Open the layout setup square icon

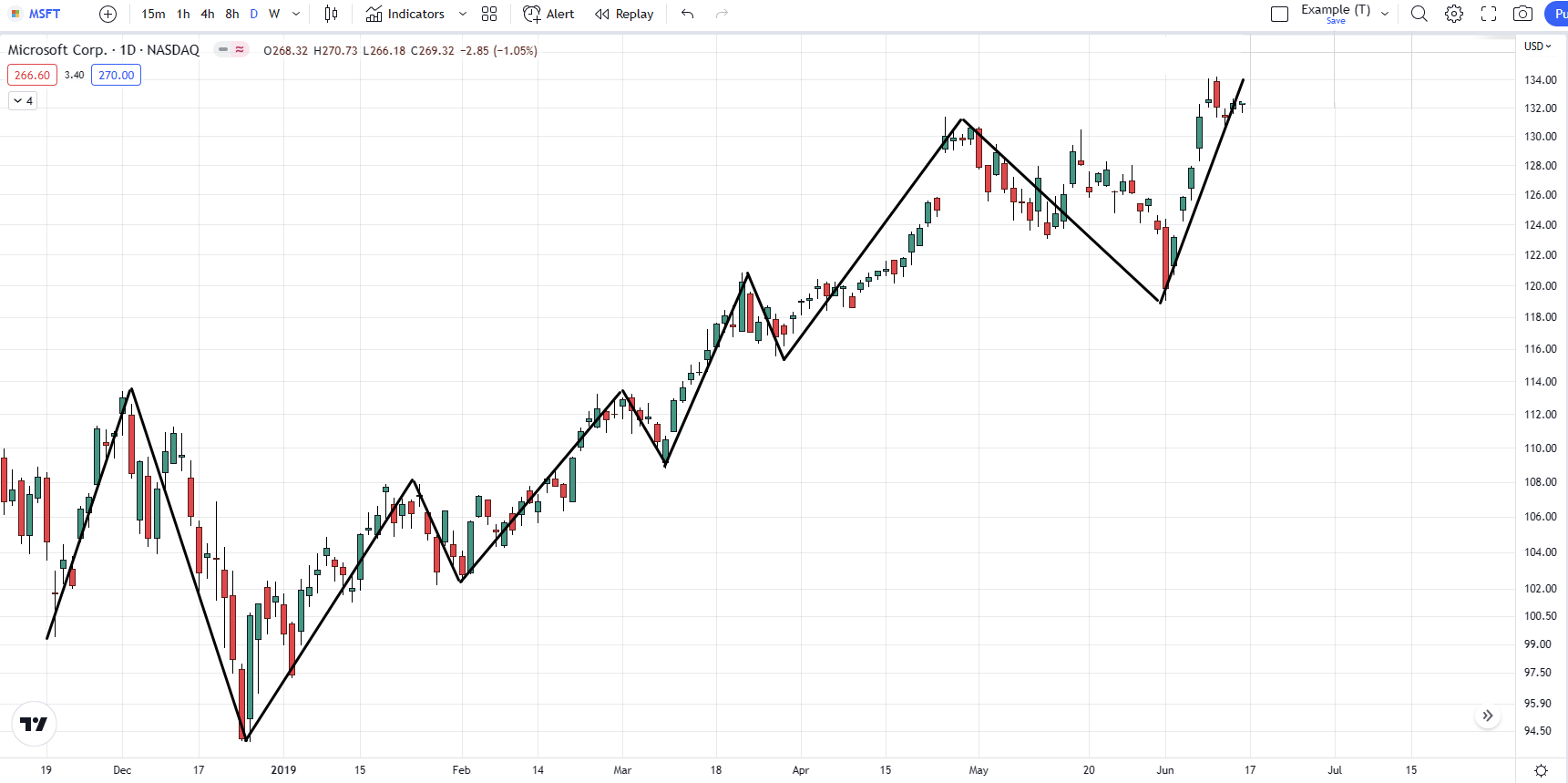[1279, 14]
